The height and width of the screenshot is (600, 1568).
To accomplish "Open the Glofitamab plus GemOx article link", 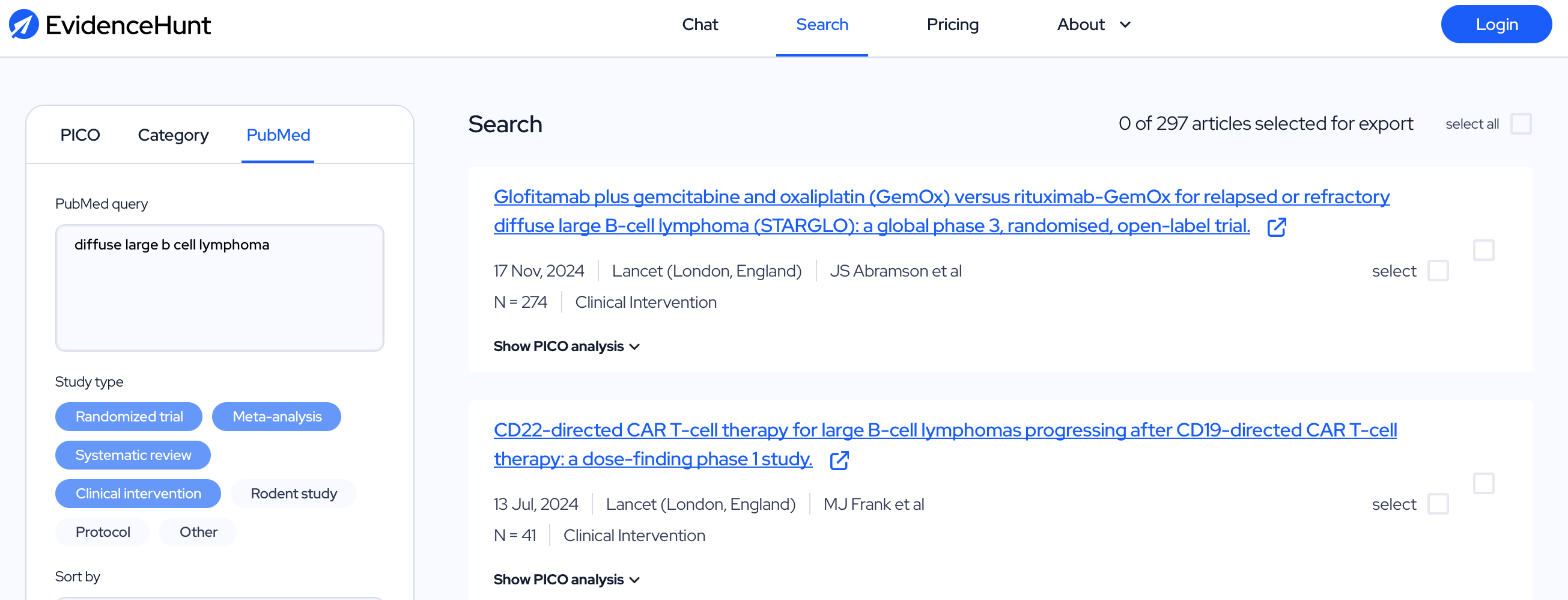I will [x=941, y=211].
